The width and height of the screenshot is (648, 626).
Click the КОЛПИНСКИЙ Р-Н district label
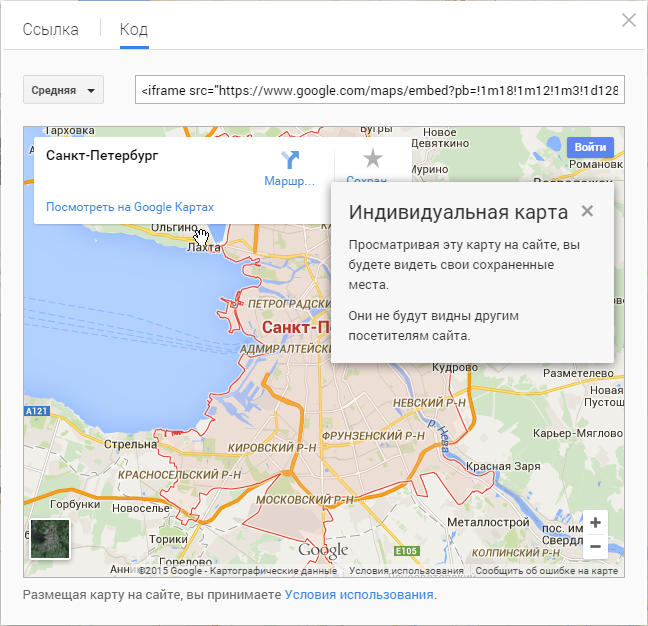pos(515,553)
